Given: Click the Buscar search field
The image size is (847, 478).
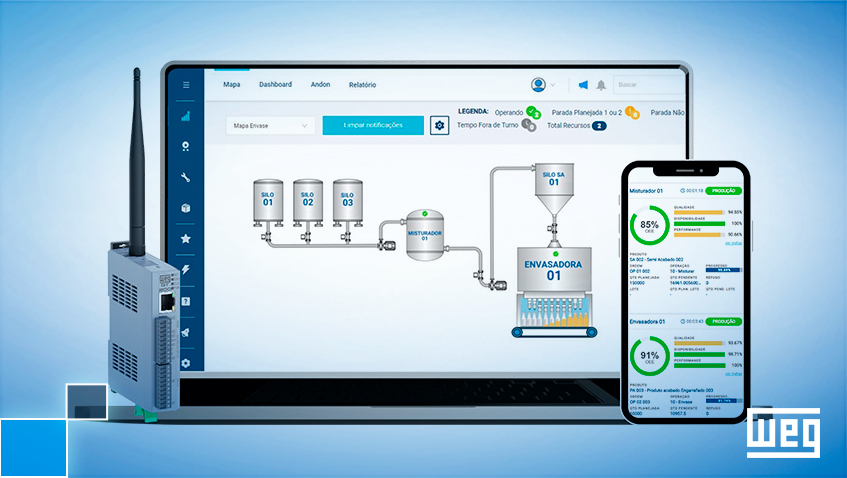Looking at the screenshot, I should [650, 85].
